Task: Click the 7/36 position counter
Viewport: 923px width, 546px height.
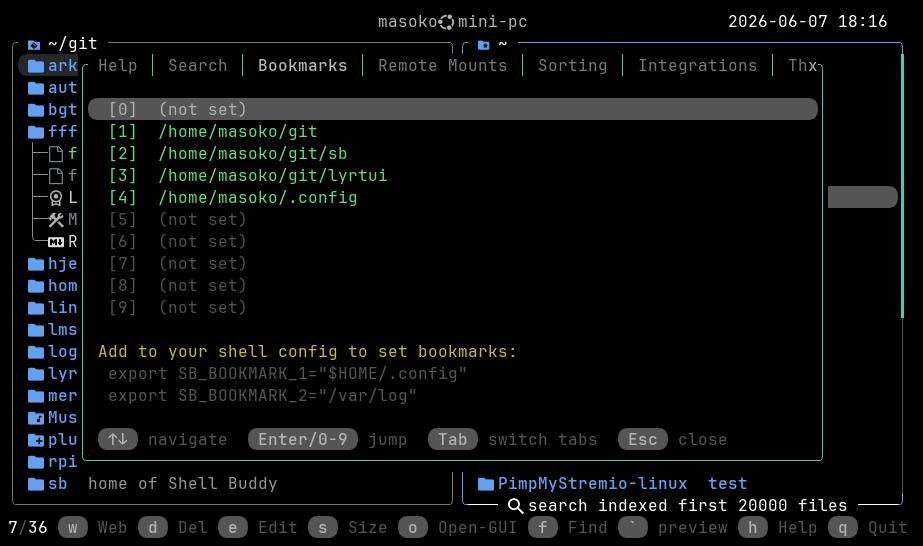Action: click(x=28, y=527)
